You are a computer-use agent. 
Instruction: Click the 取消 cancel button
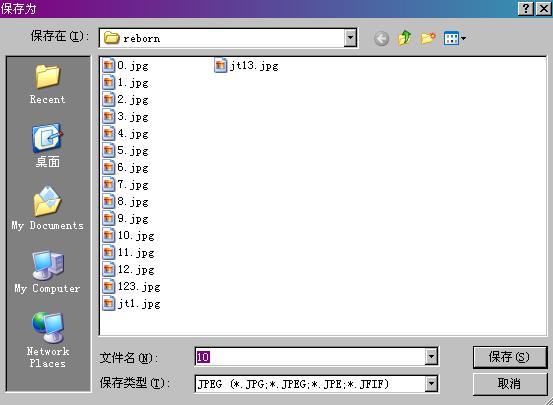510,384
